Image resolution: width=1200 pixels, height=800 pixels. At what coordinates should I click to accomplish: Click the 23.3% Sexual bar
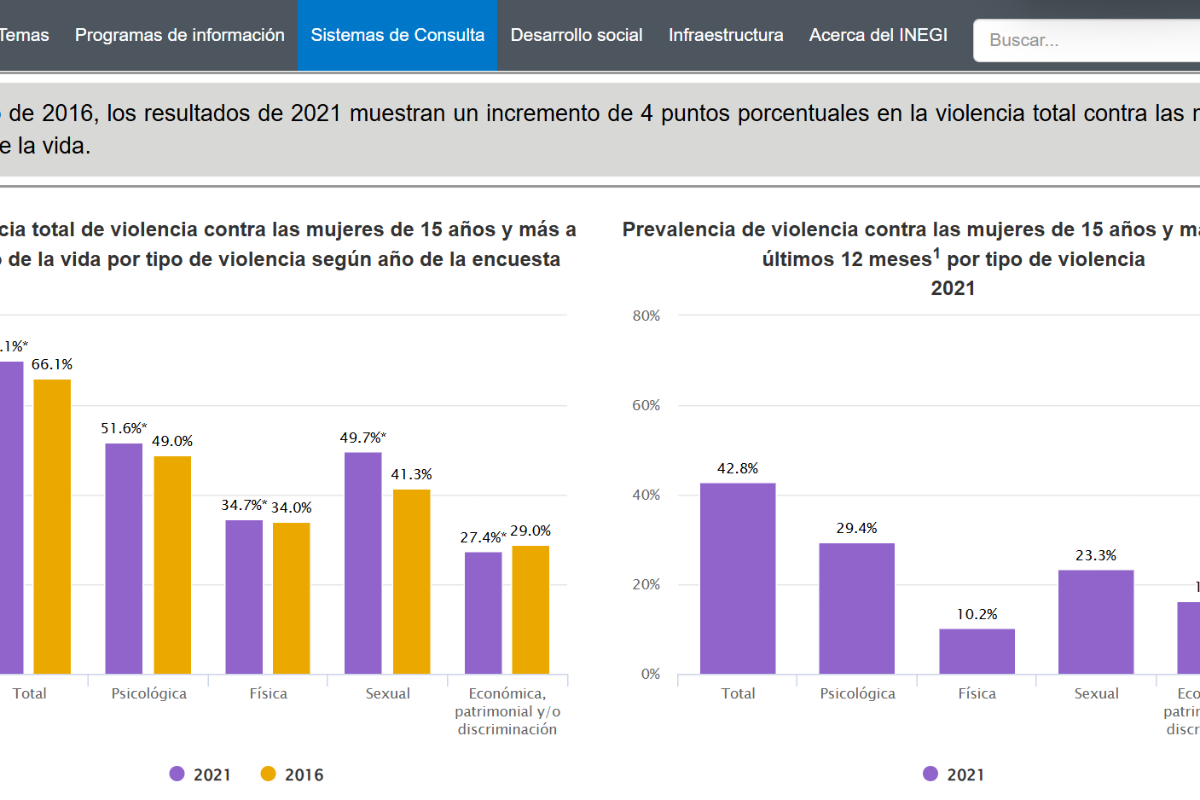point(1096,620)
